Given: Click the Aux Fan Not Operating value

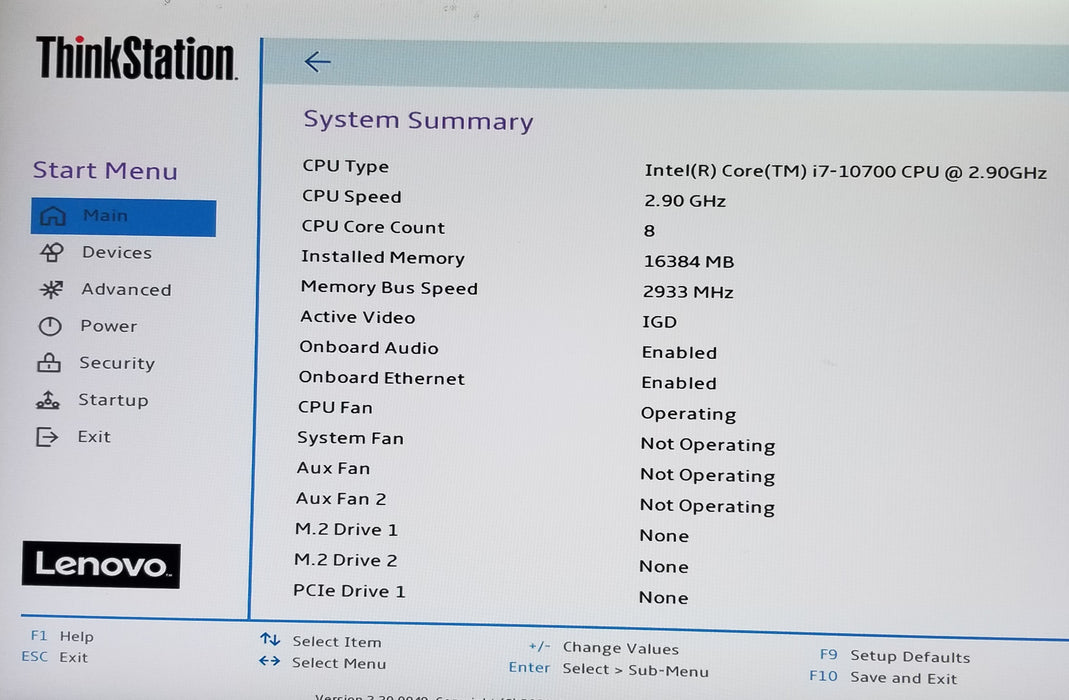Looking at the screenshot, I should tap(707, 476).
